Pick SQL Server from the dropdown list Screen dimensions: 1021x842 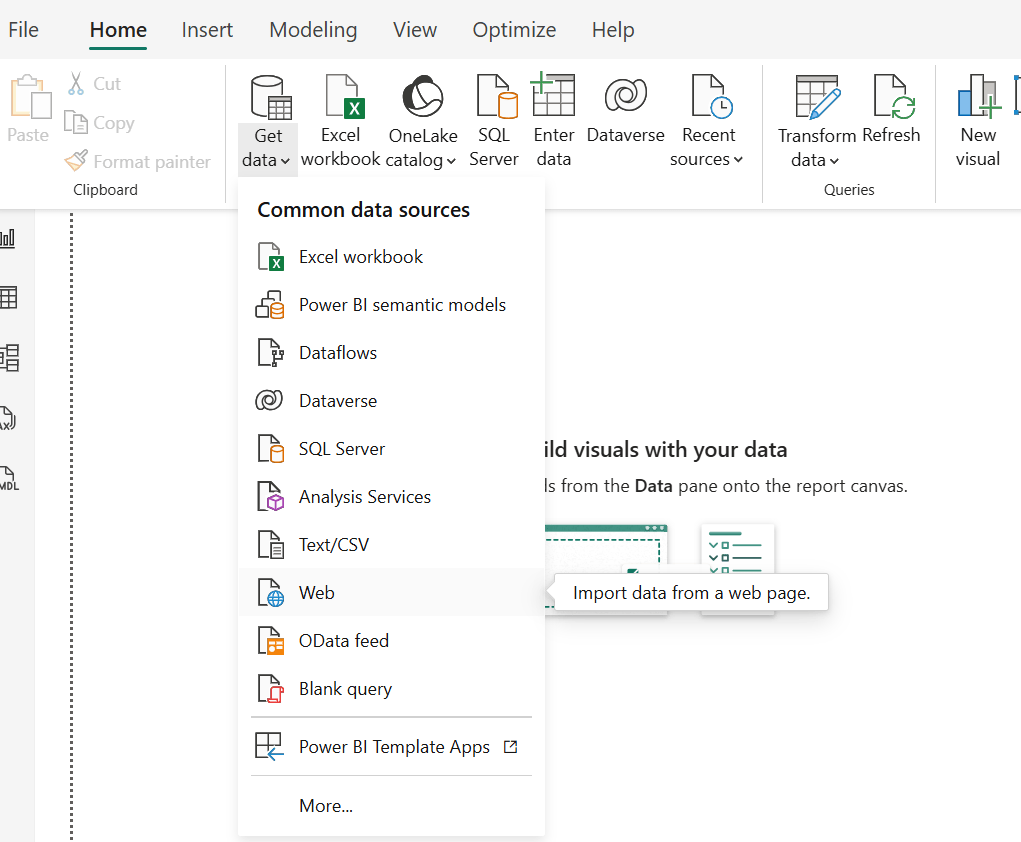point(391,449)
